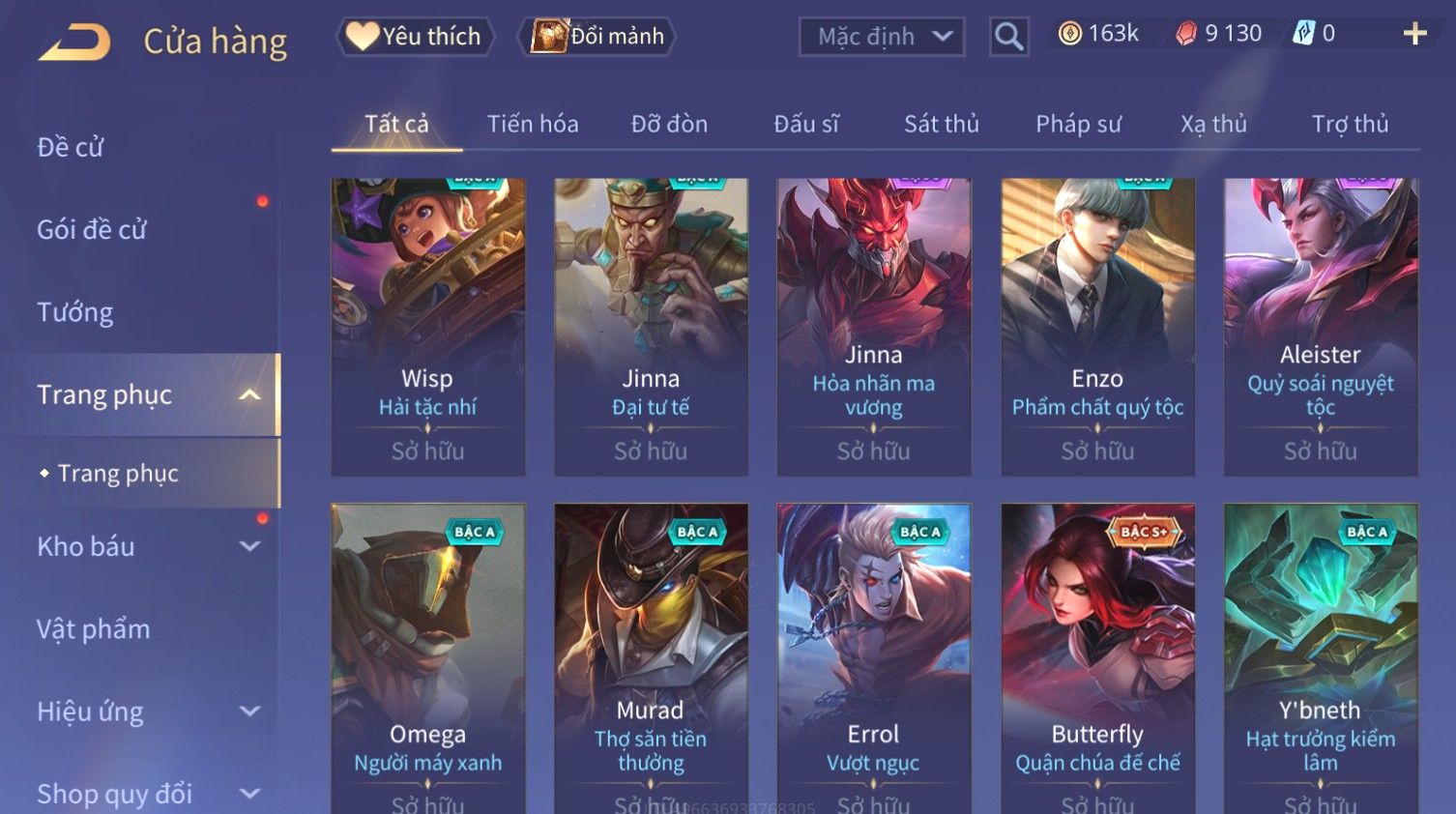The height and width of the screenshot is (814, 1456).
Task: Click the golden back arrow icon
Action: [74, 43]
